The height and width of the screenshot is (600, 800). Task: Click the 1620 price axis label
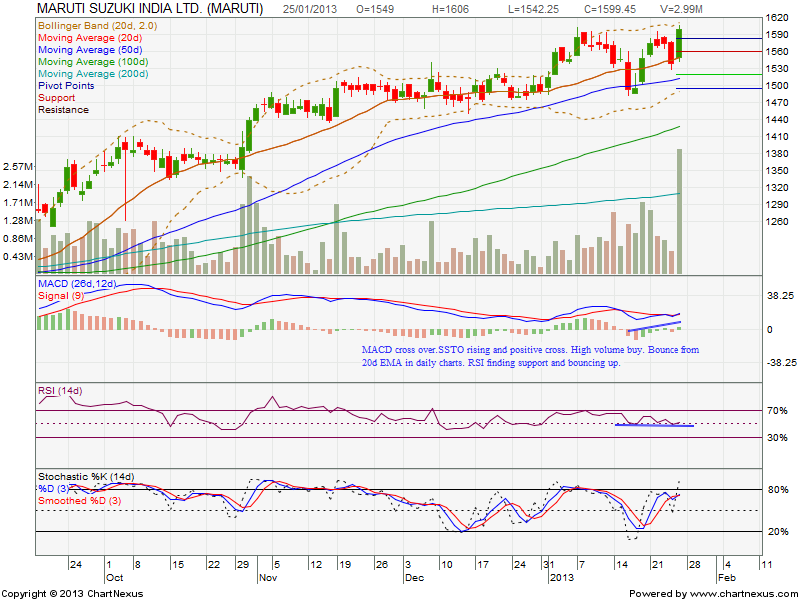(x=777, y=18)
